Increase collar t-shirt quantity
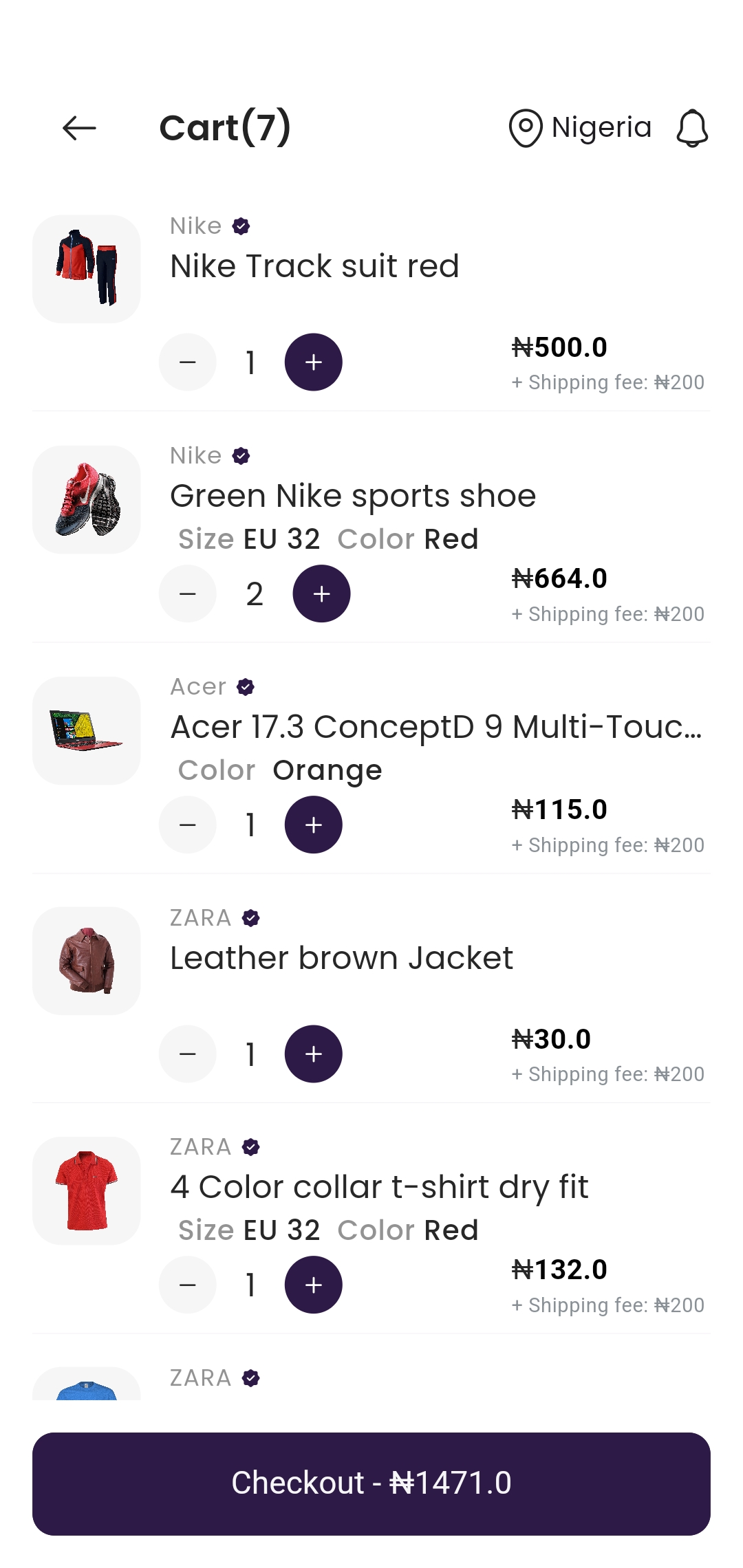The height and width of the screenshot is (1568, 743). pos(314,1285)
